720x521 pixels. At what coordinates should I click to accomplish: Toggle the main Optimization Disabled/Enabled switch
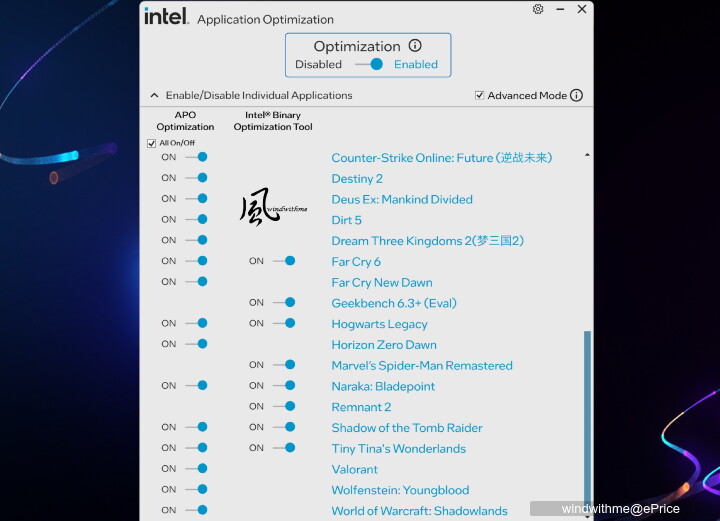369,64
